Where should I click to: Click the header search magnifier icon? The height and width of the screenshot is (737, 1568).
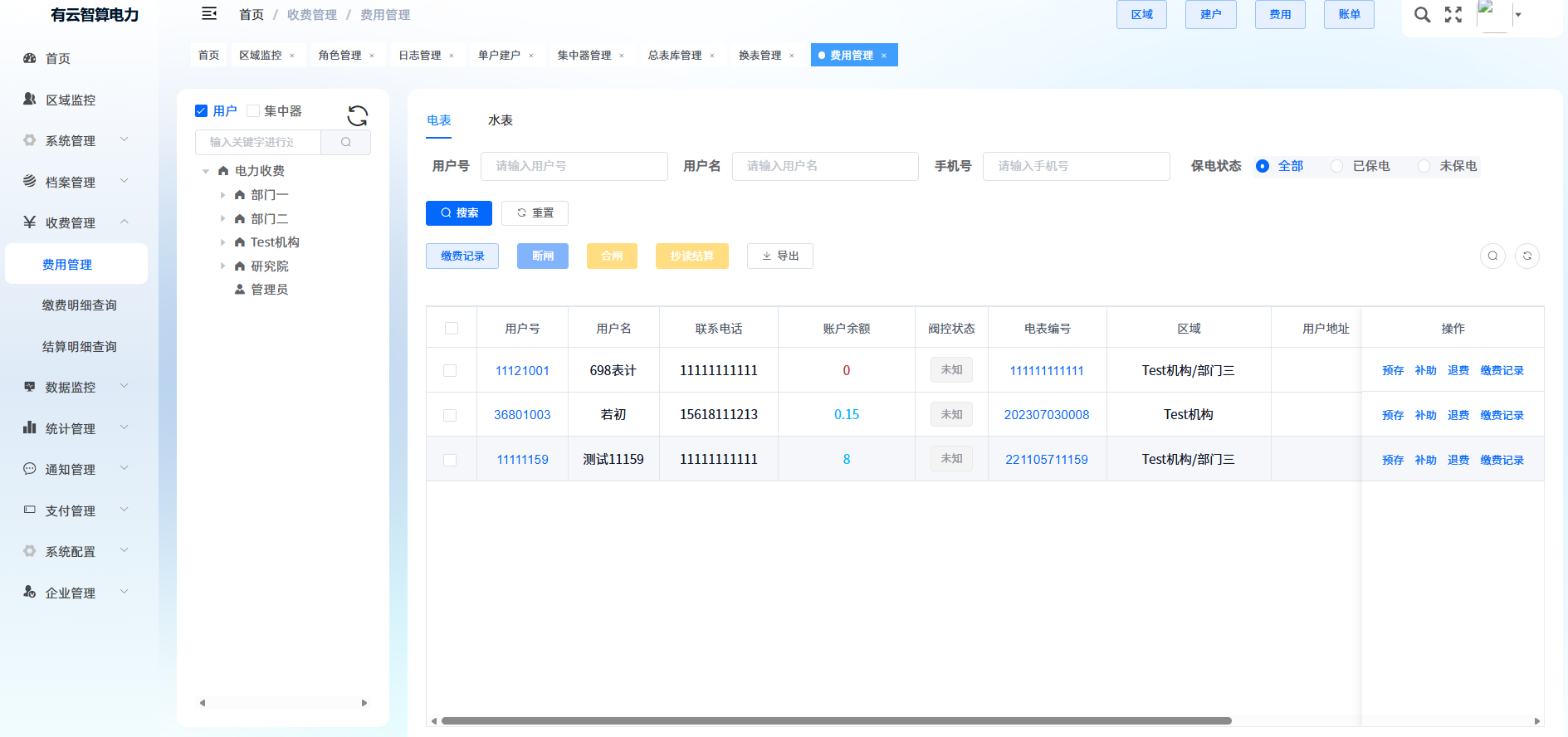(1422, 15)
